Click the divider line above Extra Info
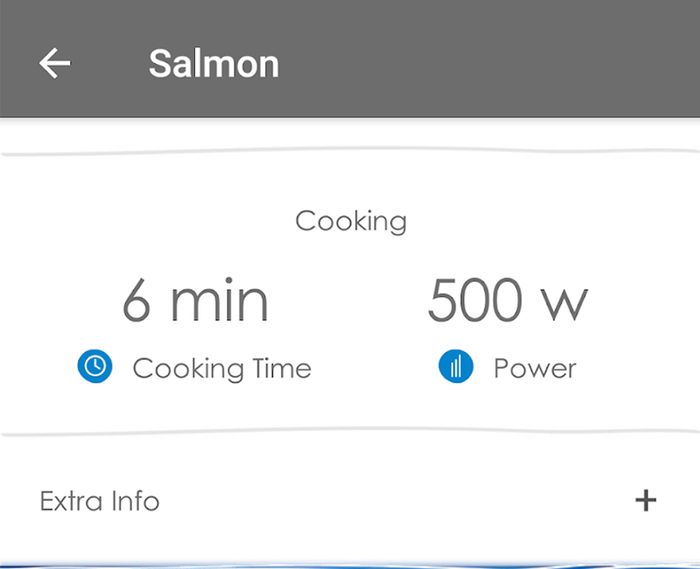This screenshot has width=700, height=569. (350, 432)
